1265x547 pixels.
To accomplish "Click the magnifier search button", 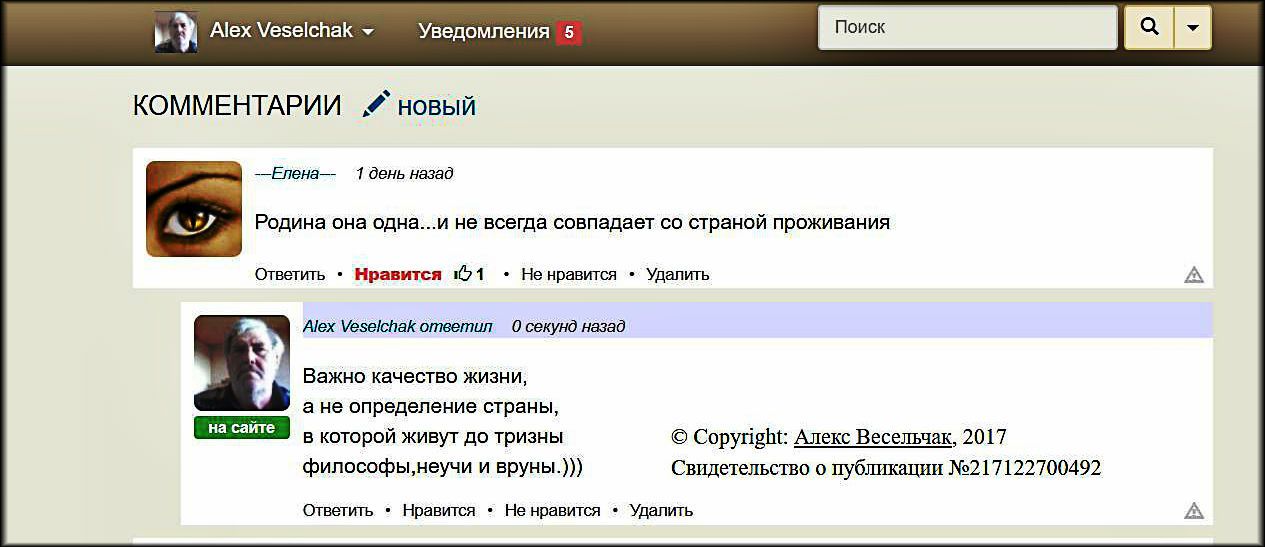I will point(1149,28).
